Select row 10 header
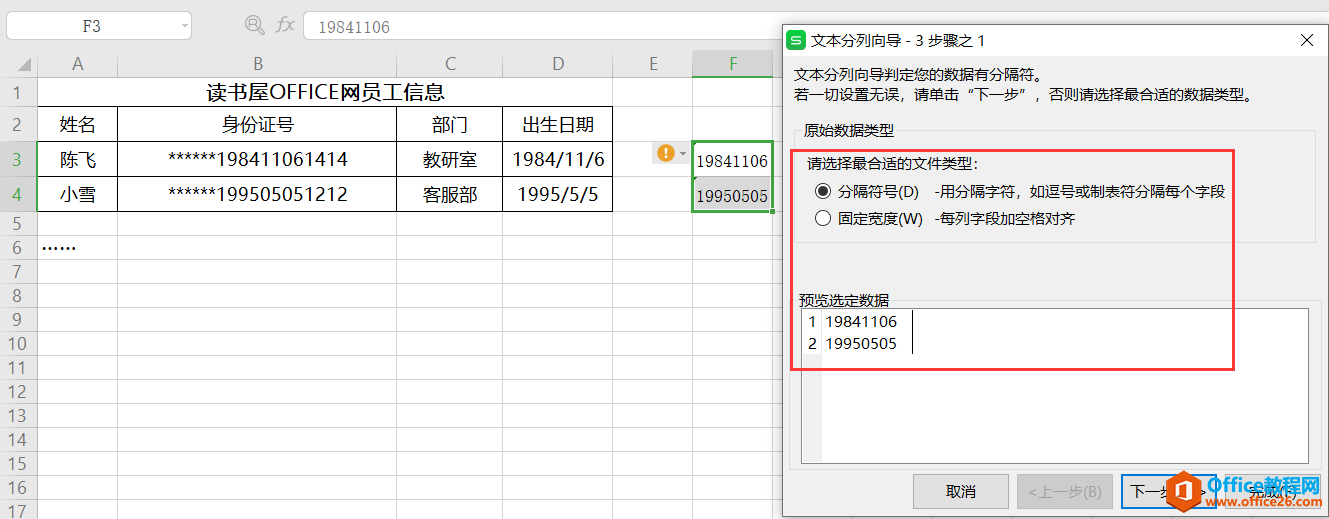Image resolution: width=1329 pixels, height=519 pixels. tap(18, 343)
